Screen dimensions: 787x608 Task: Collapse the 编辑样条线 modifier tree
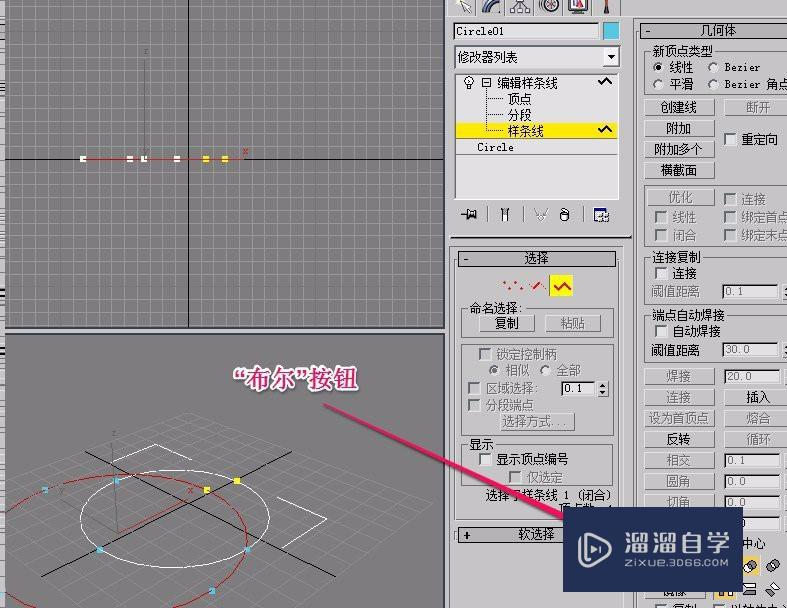click(x=486, y=83)
